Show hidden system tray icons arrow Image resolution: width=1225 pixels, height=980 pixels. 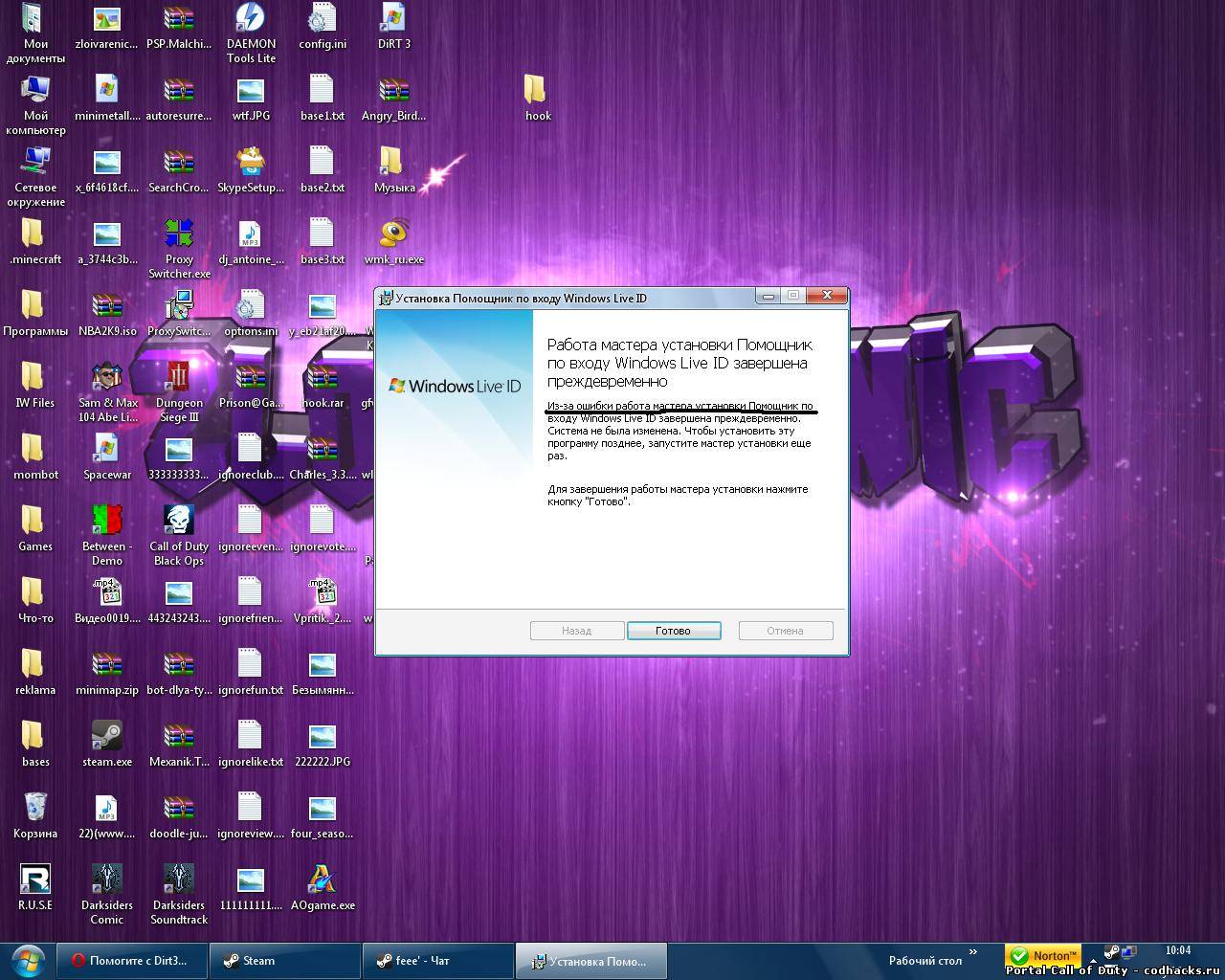tap(1093, 960)
